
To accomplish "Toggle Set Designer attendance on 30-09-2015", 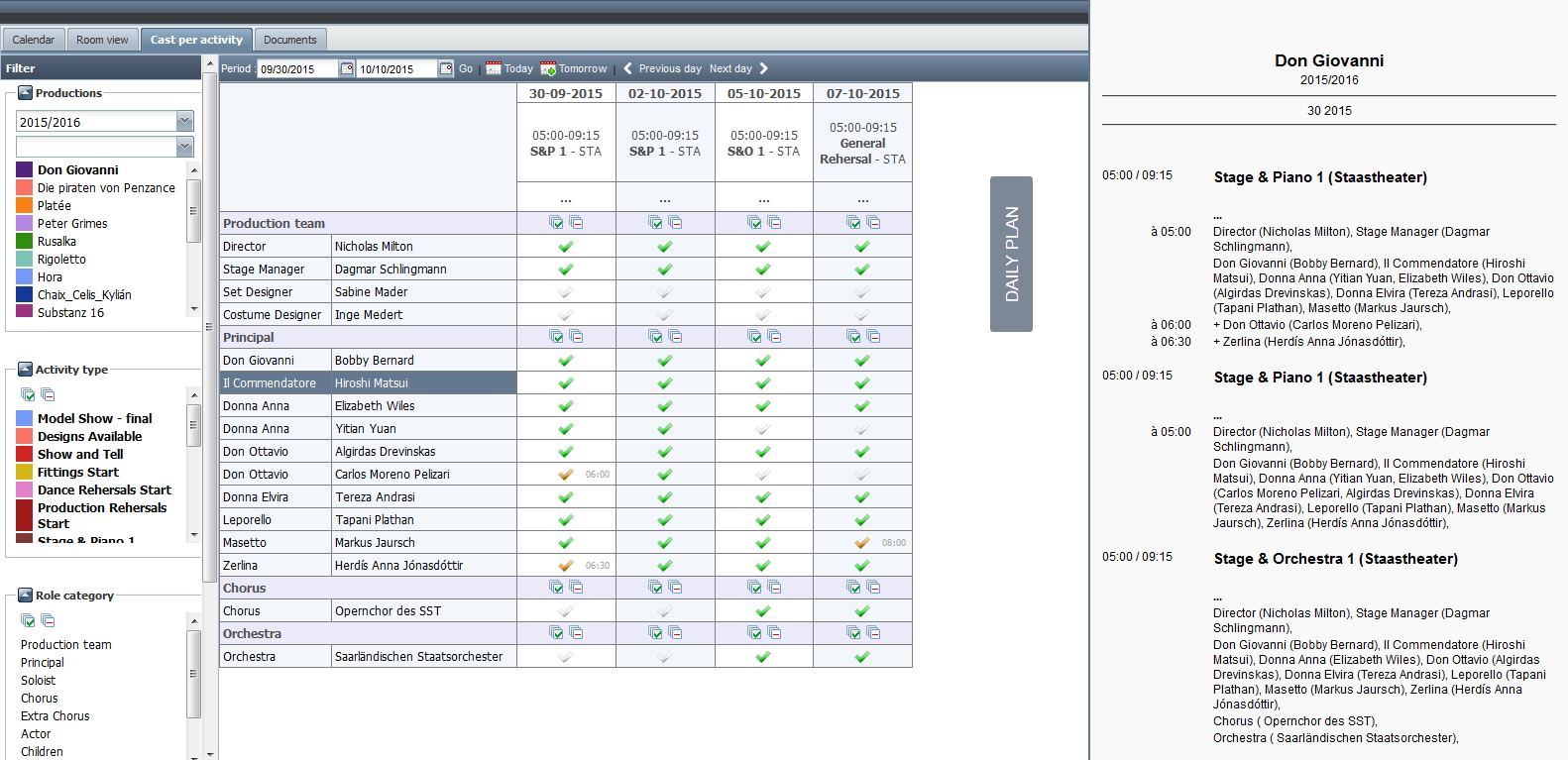I will click(565, 292).
